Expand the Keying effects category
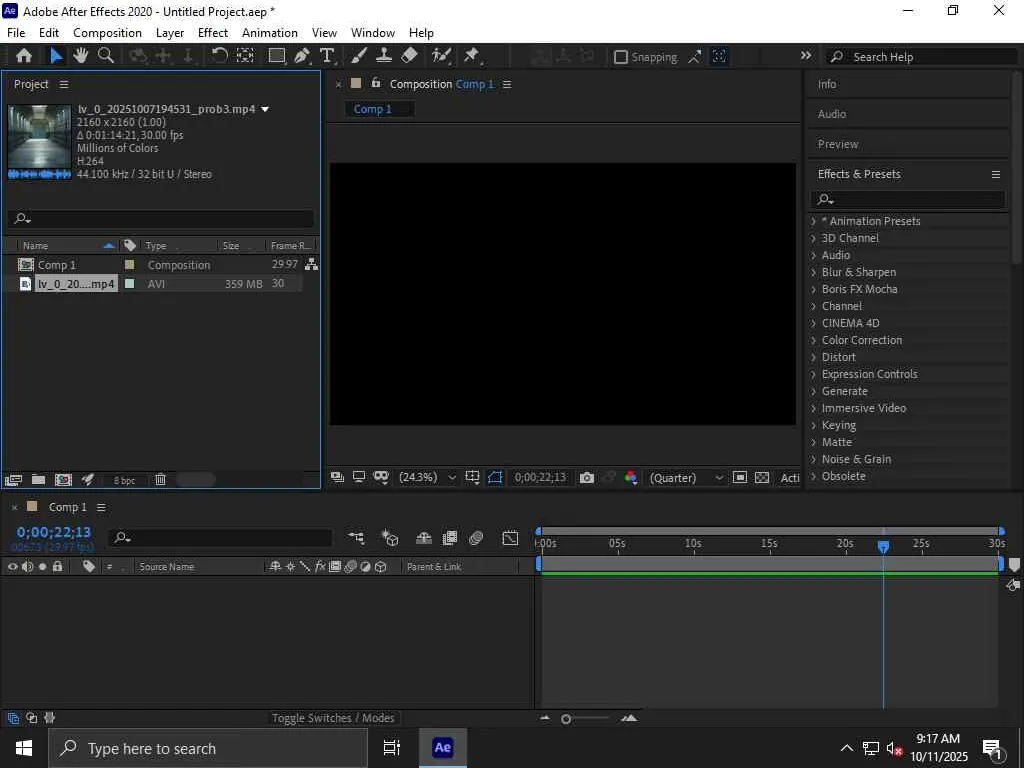Image resolution: width=1024 pixels, height=768 pixels. [814, 425]
